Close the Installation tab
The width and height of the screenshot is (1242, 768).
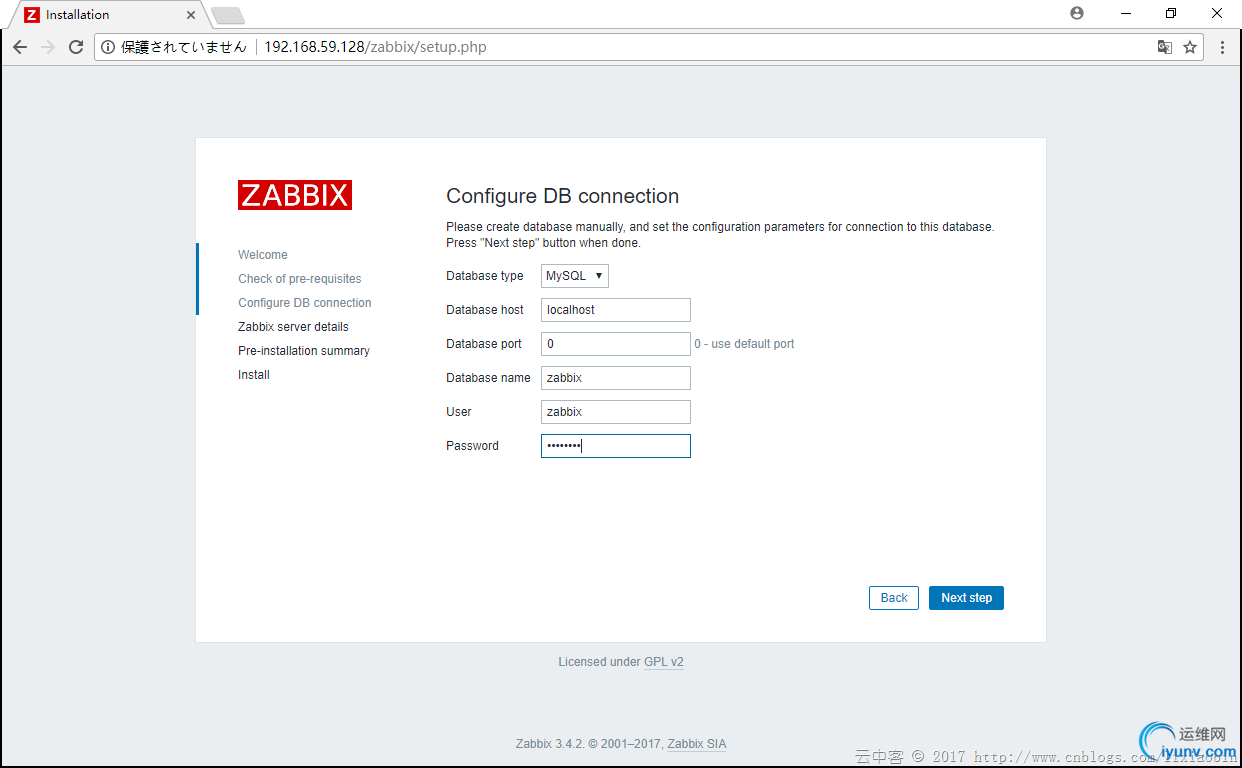coord(191,15)
